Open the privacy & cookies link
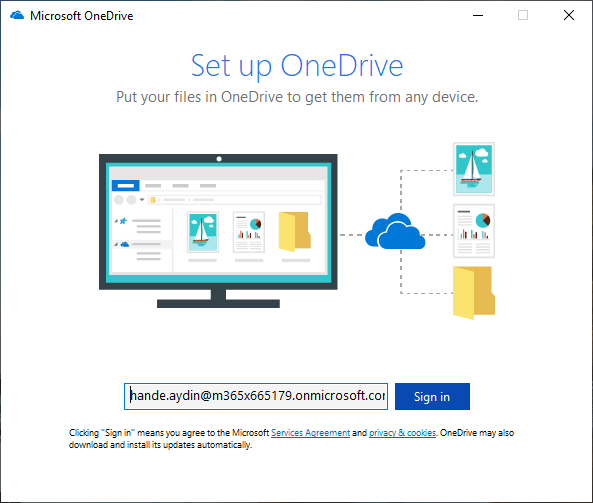This screenshot has width=593, height=503. coord(402,433)
